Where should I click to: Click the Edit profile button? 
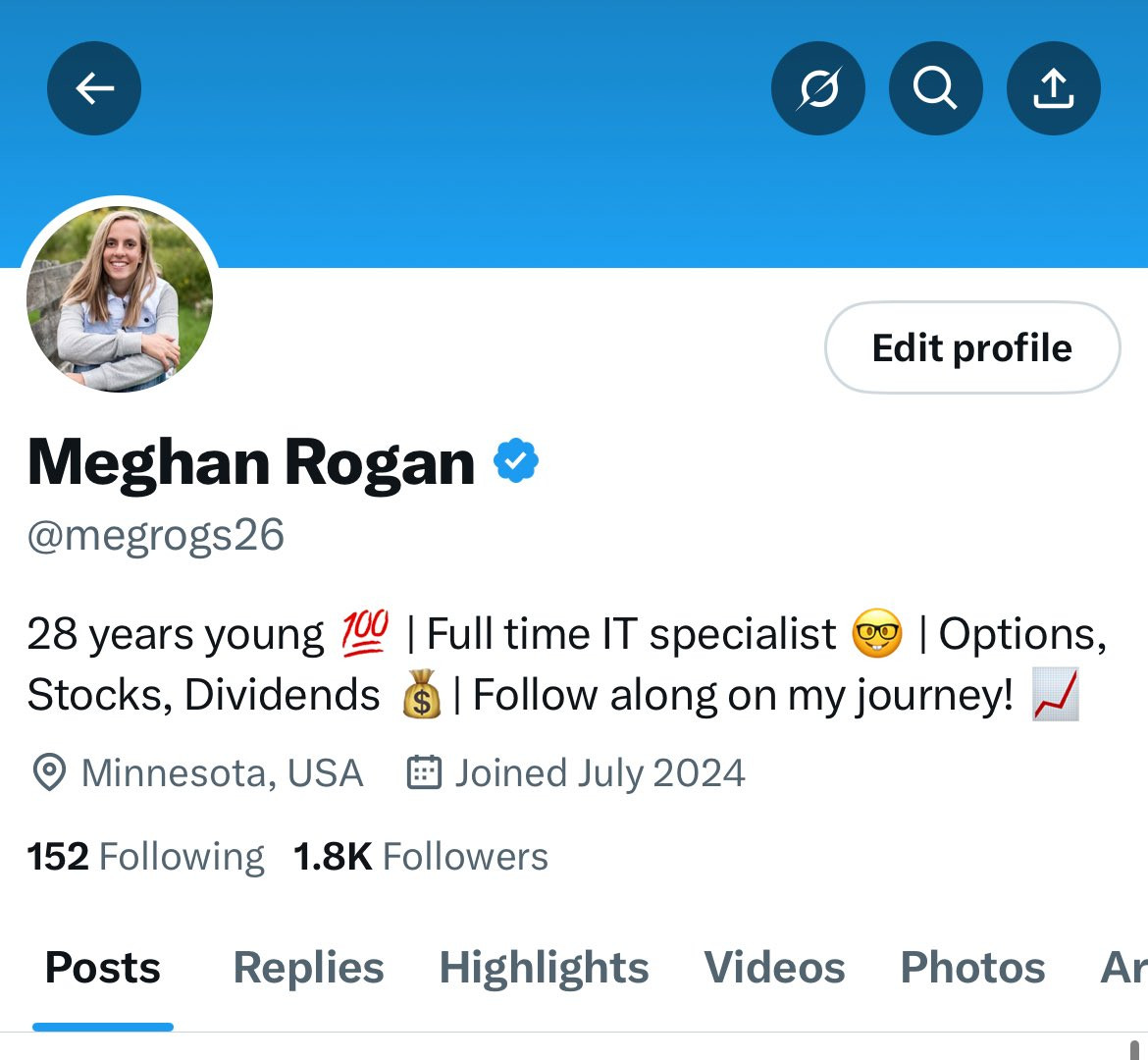tap(972, 347)
